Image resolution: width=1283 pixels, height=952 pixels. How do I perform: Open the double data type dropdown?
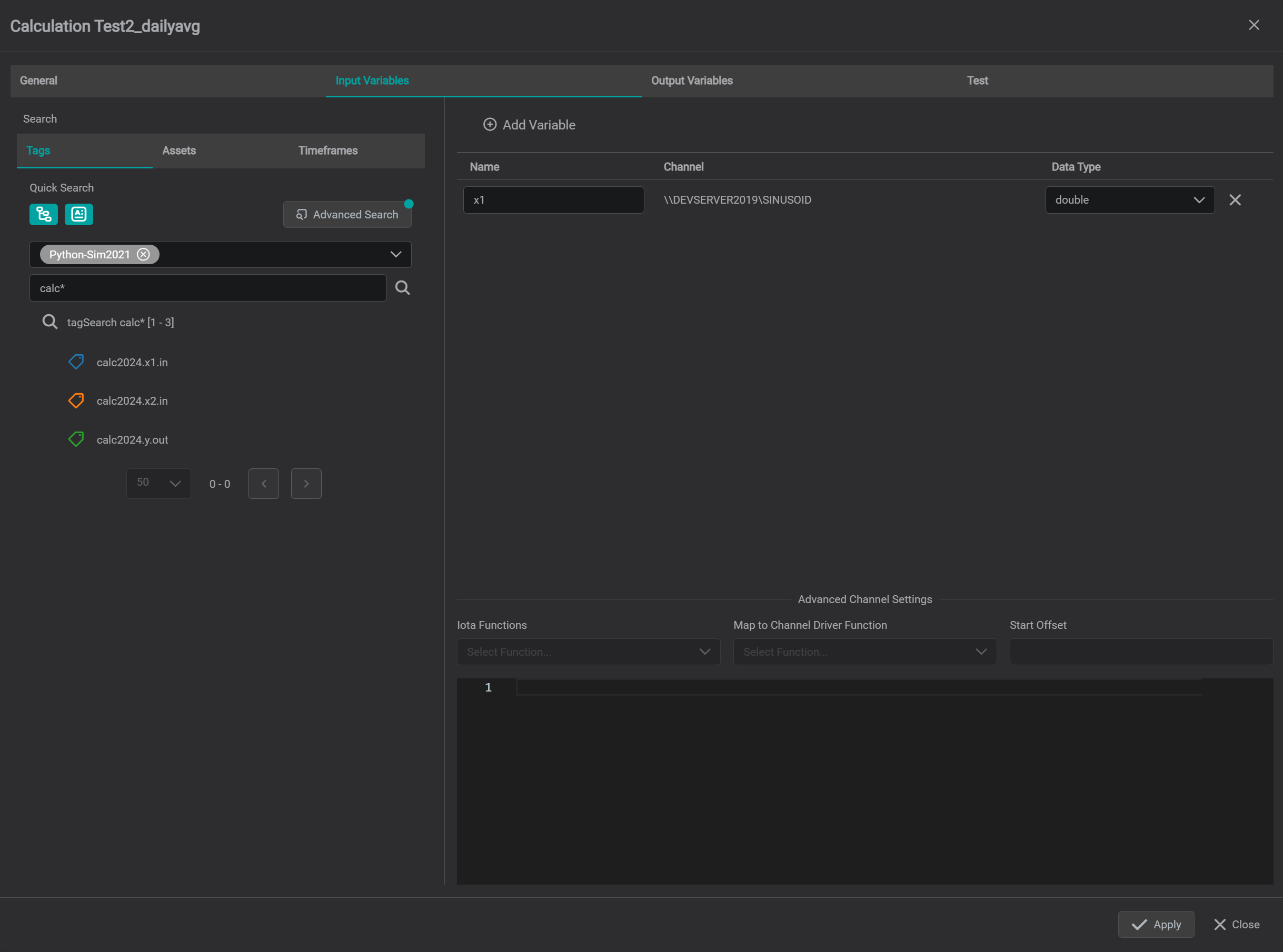click(1130, 200)
